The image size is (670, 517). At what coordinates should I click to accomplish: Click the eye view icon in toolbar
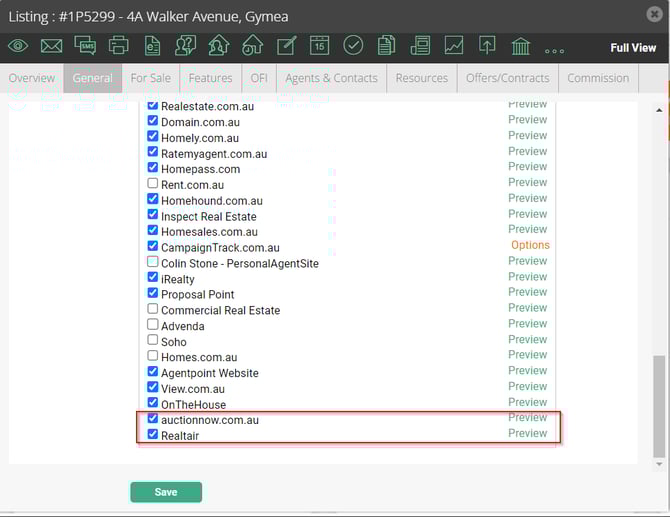click(x=18, y=46)
